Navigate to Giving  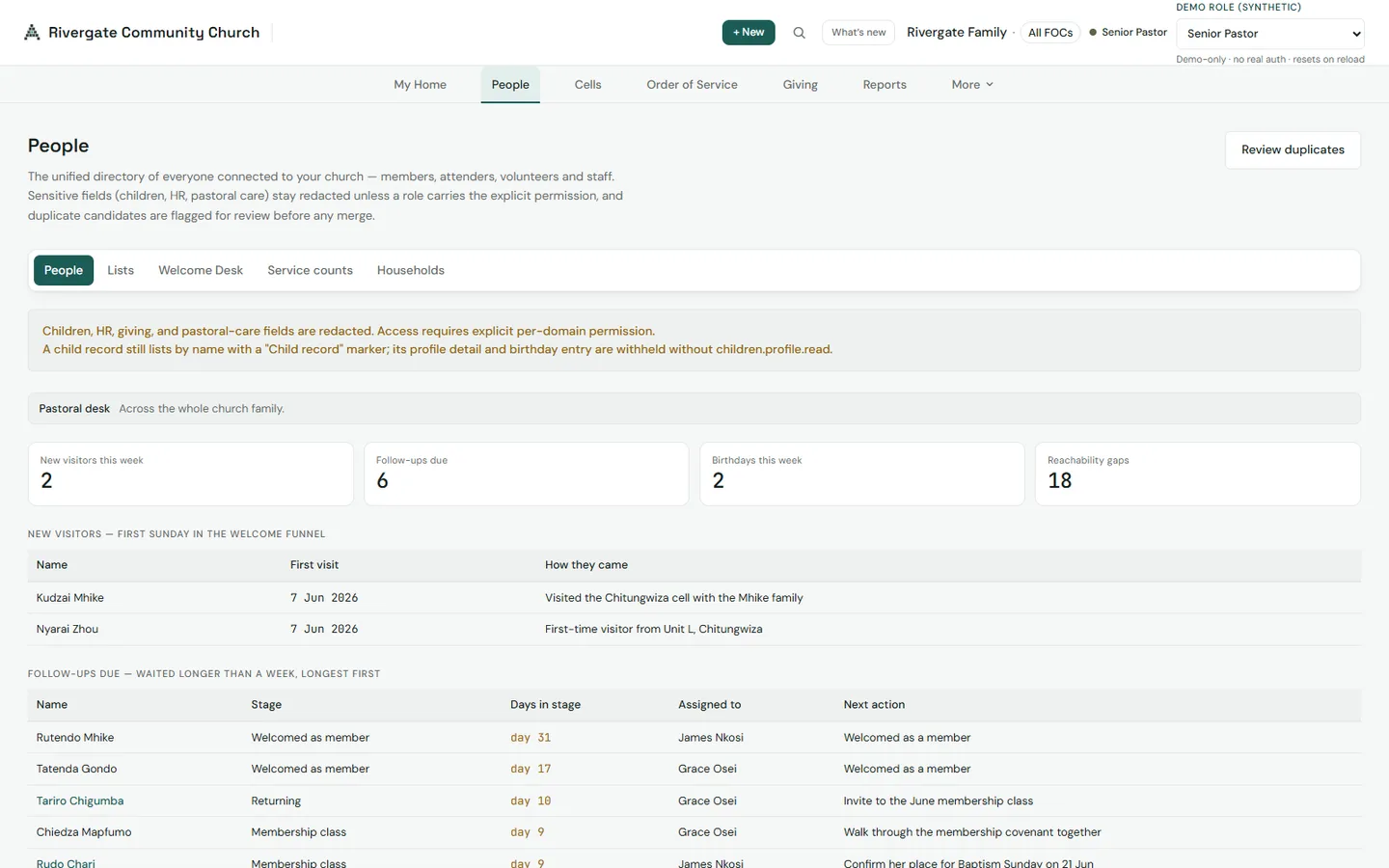(x=800, y=85)
